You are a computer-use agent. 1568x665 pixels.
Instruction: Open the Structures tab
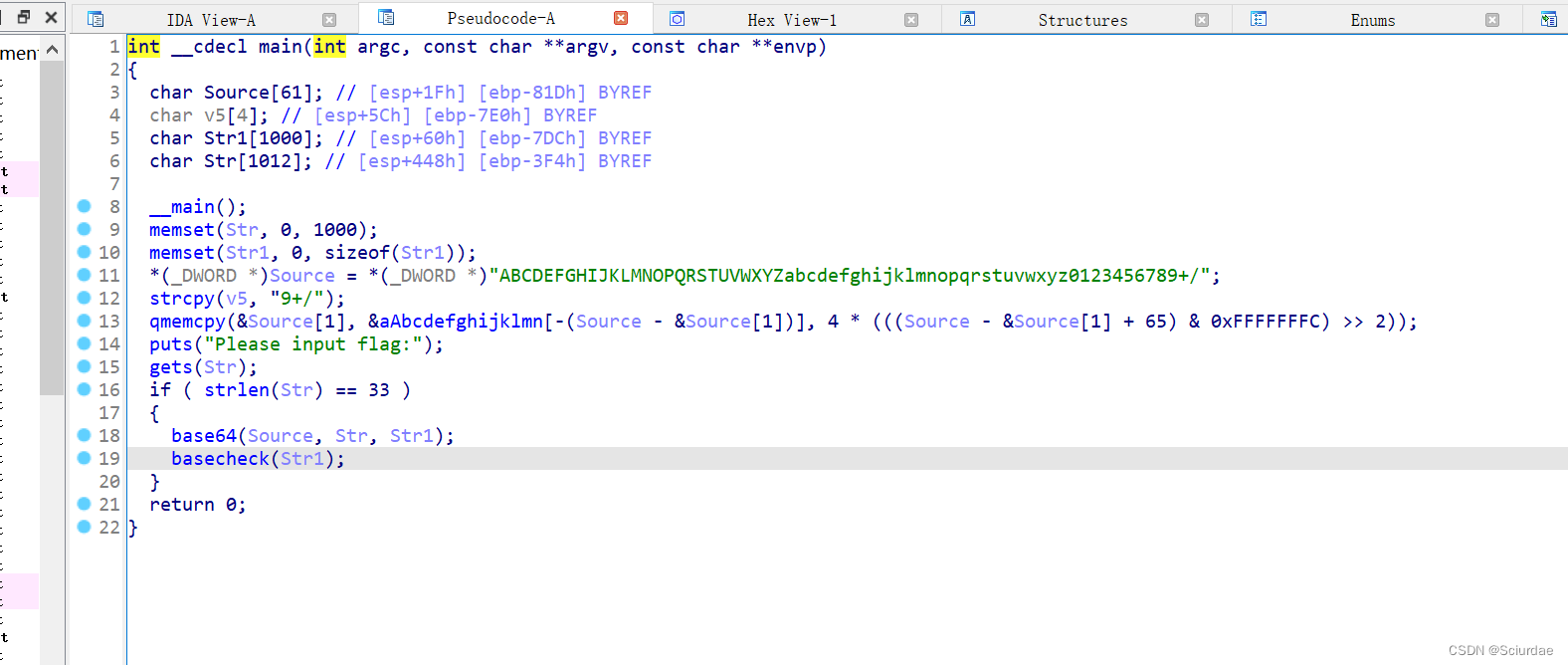click(x=1082, y=20)
